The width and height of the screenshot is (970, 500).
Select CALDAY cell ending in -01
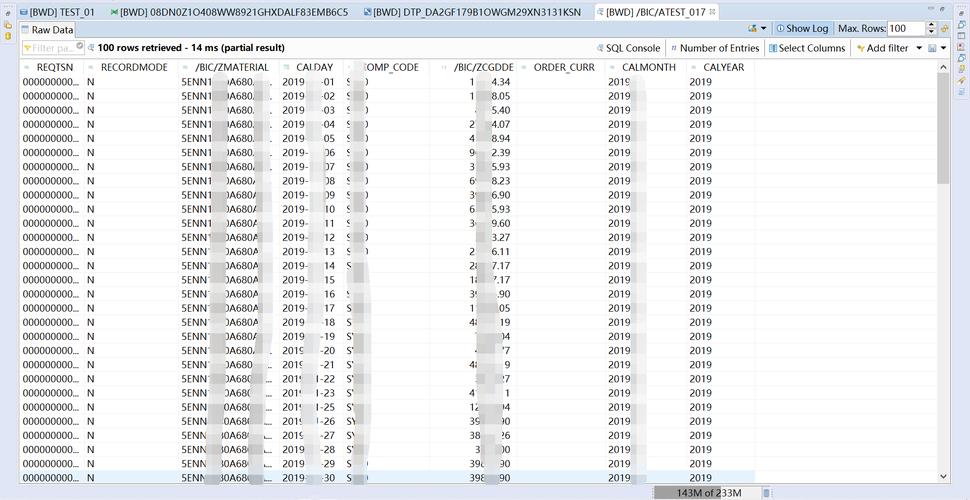tap(311, 82)
